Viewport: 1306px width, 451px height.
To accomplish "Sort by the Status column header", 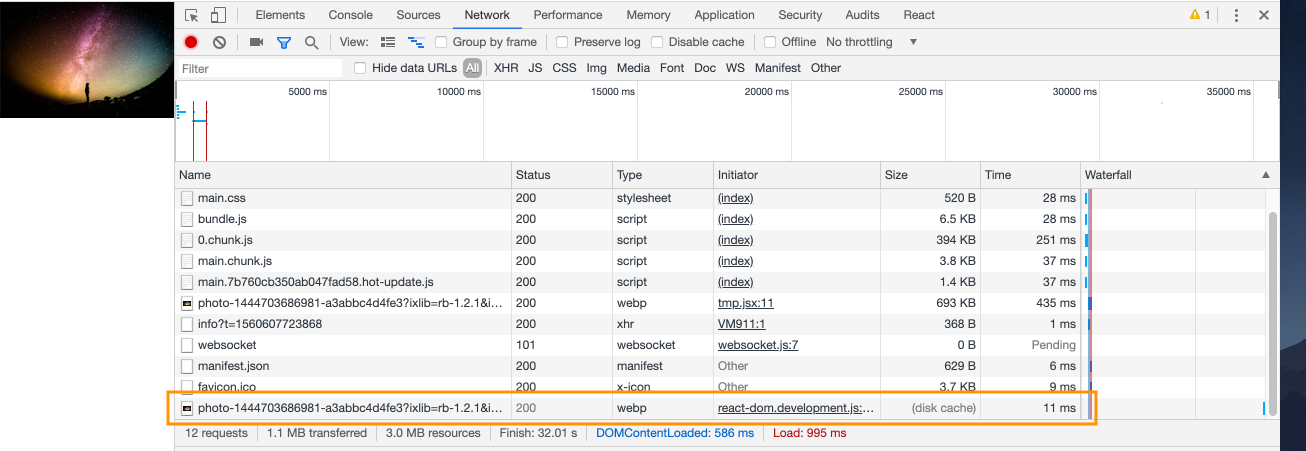I will [562, 175].
